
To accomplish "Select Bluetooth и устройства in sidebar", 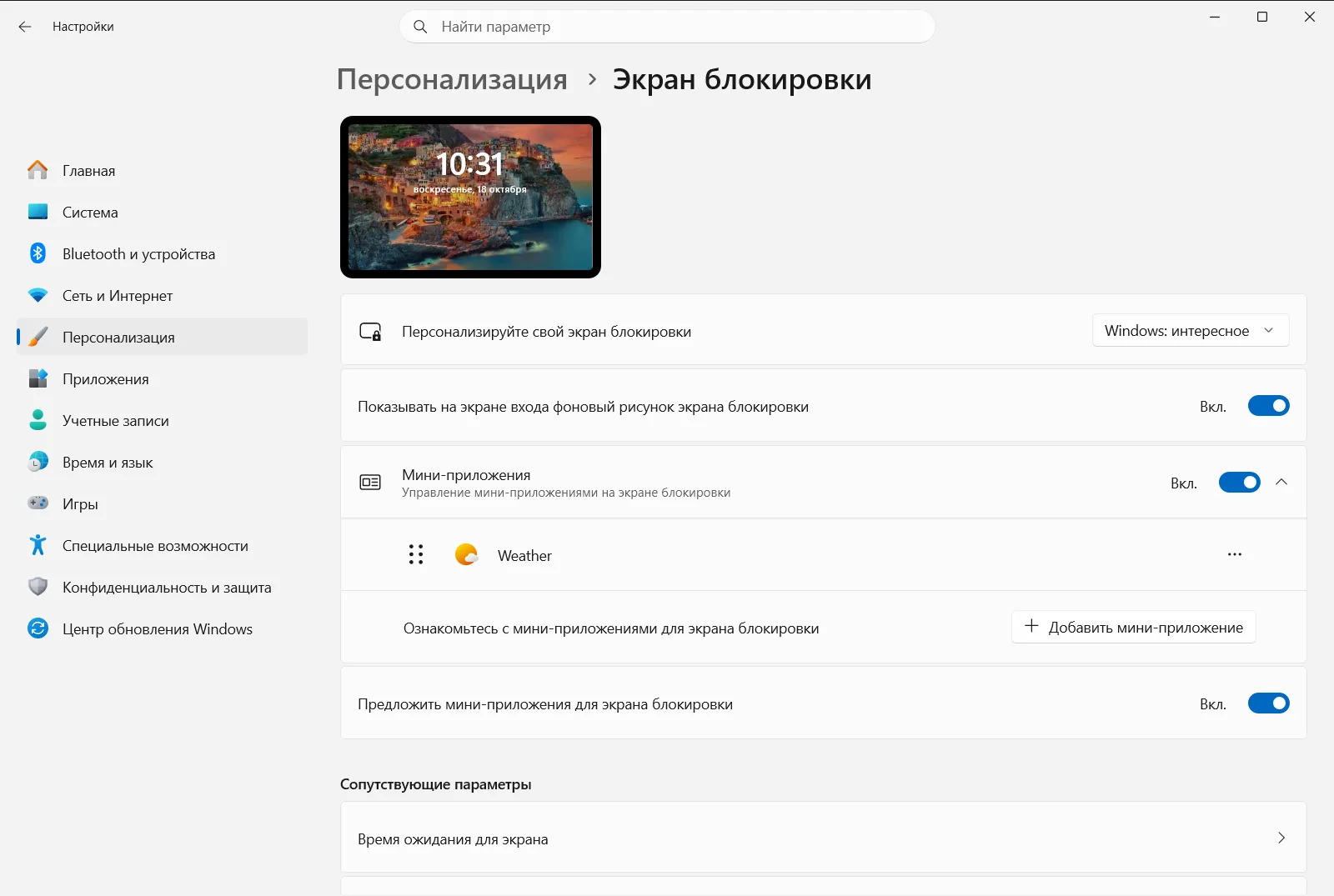I will pos(162,253).
